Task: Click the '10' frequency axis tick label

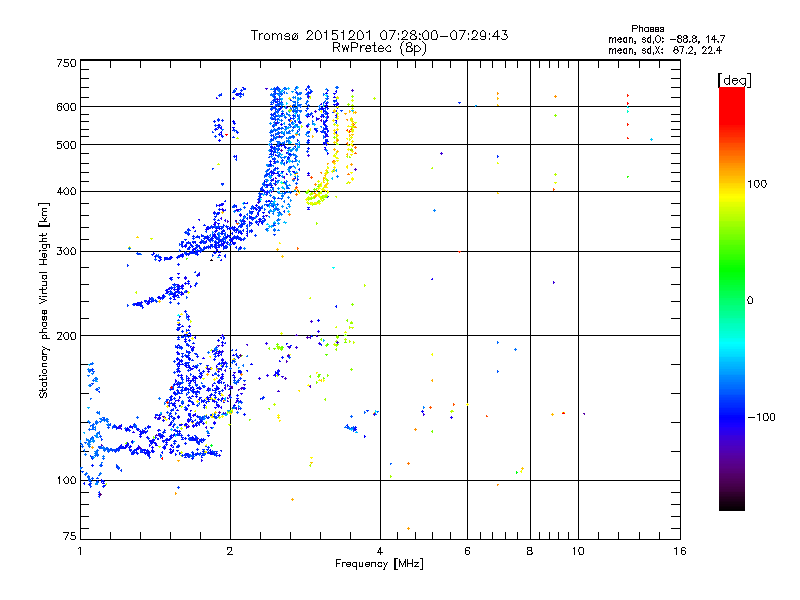Action: coord(578,551)
